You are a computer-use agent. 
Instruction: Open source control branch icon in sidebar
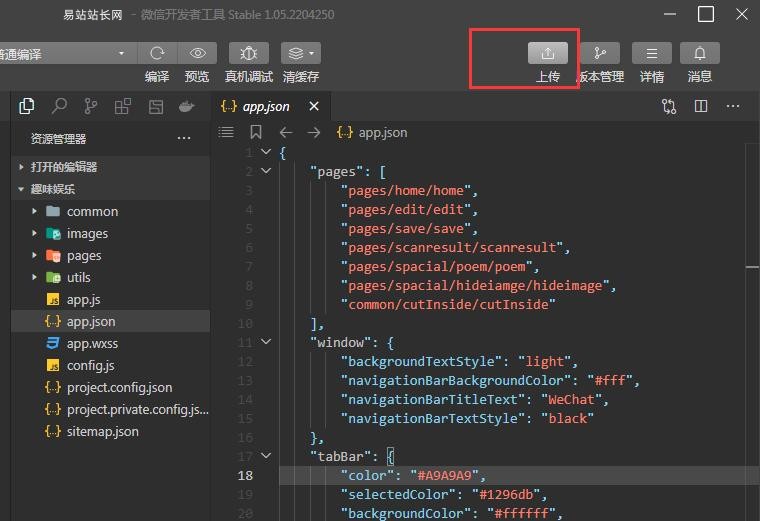tap(91, 106)
